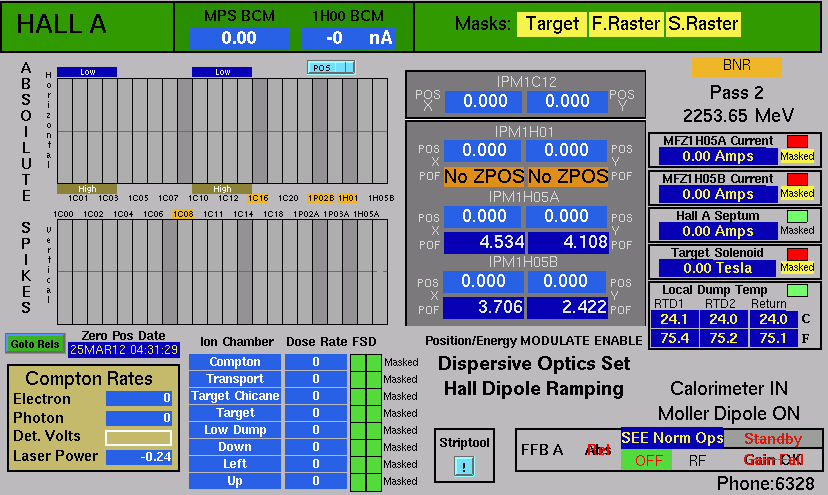Viewport: 828px width, 495px height.
Task: Click the IPM1H05A POF value 4.534
Action: tap(484, 242)
